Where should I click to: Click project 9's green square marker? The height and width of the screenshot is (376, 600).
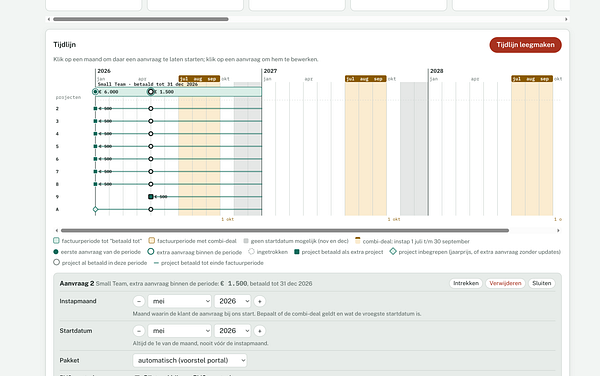point(151,197)
